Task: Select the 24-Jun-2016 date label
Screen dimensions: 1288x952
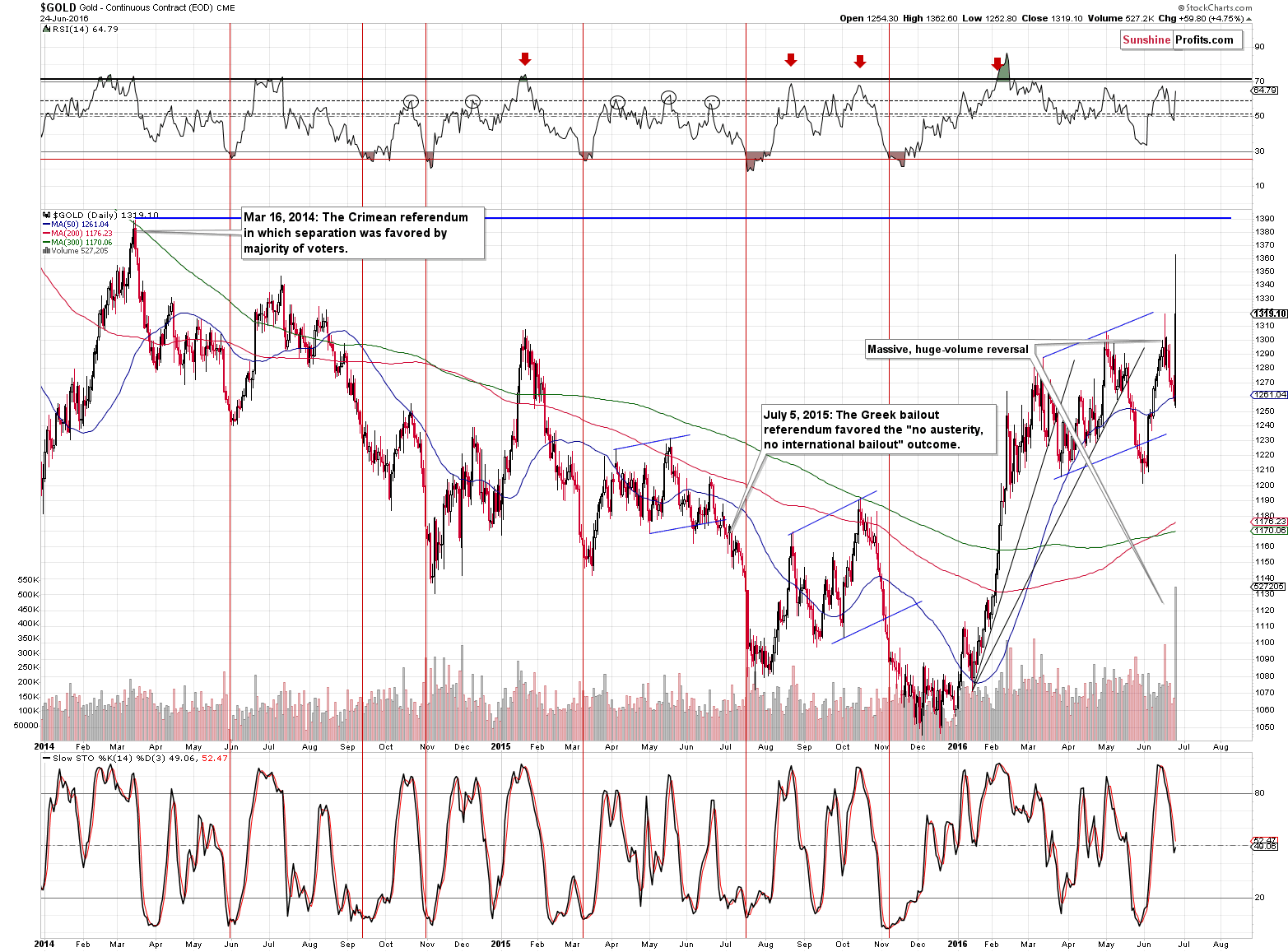Action: 64,18
